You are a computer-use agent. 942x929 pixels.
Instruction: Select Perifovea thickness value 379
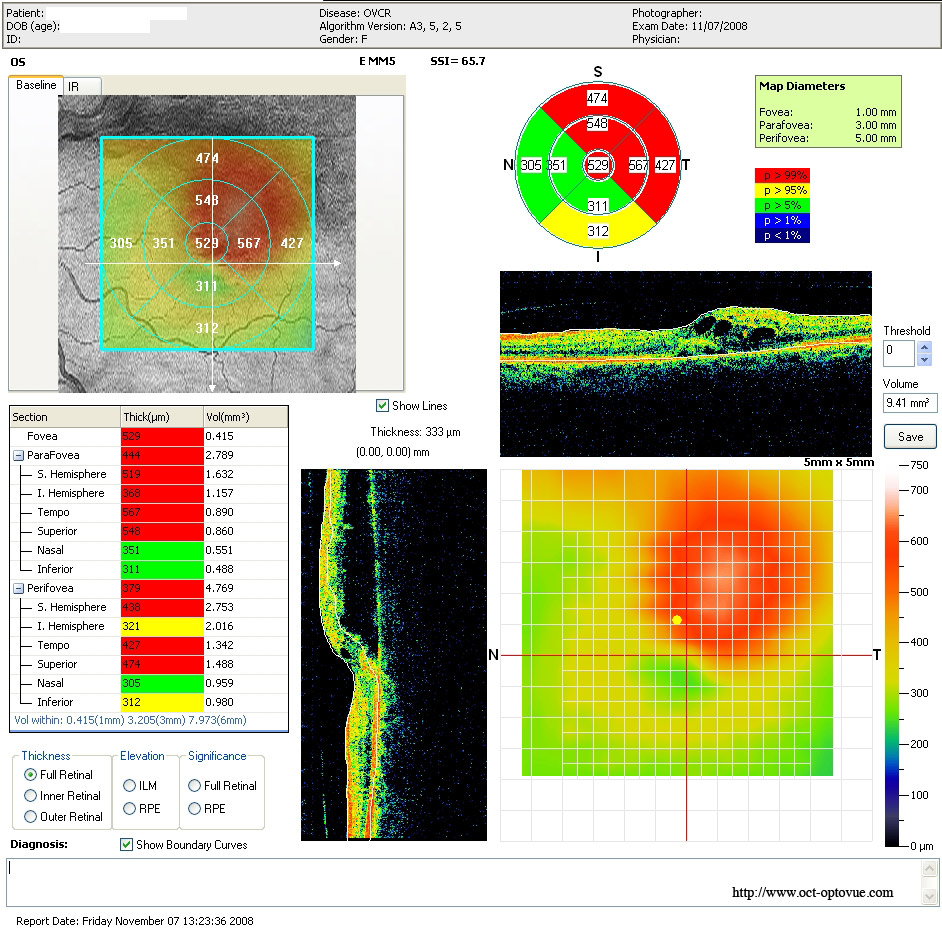click(x=162, y=588)
